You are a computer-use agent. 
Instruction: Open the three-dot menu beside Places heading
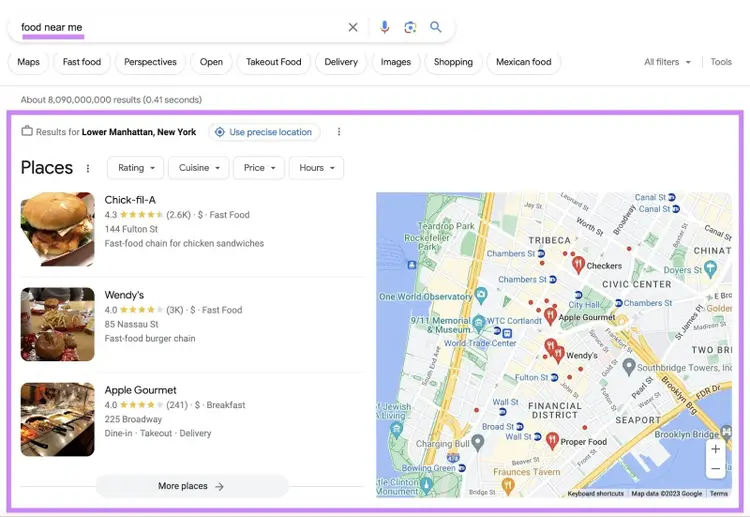(88, 168)
